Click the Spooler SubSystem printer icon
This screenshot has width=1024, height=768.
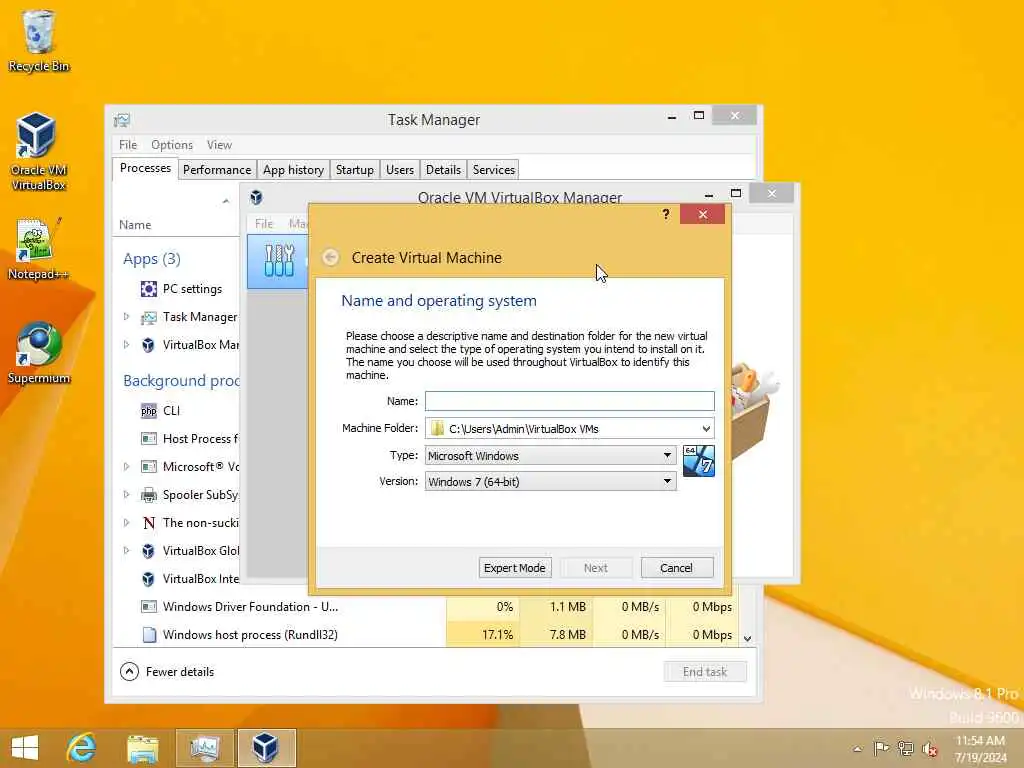tap(149, 495)
